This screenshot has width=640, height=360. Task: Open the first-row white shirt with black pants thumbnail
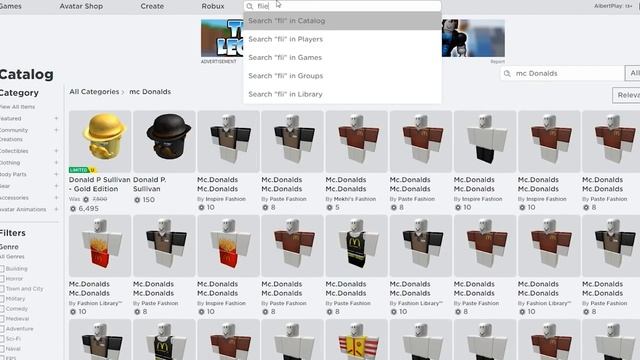tap(485, 141)
